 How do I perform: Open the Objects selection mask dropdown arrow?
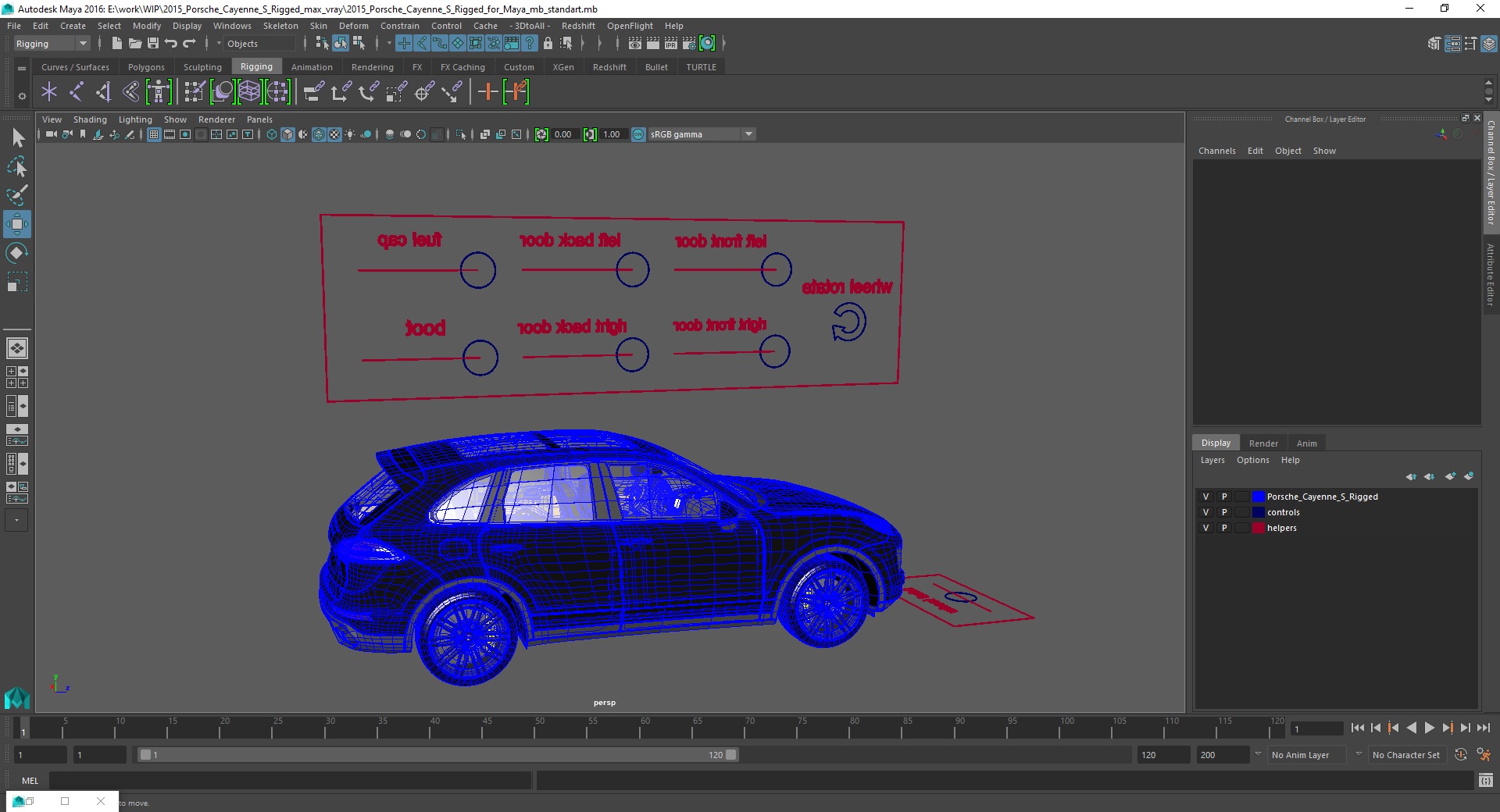pos(219,44)
